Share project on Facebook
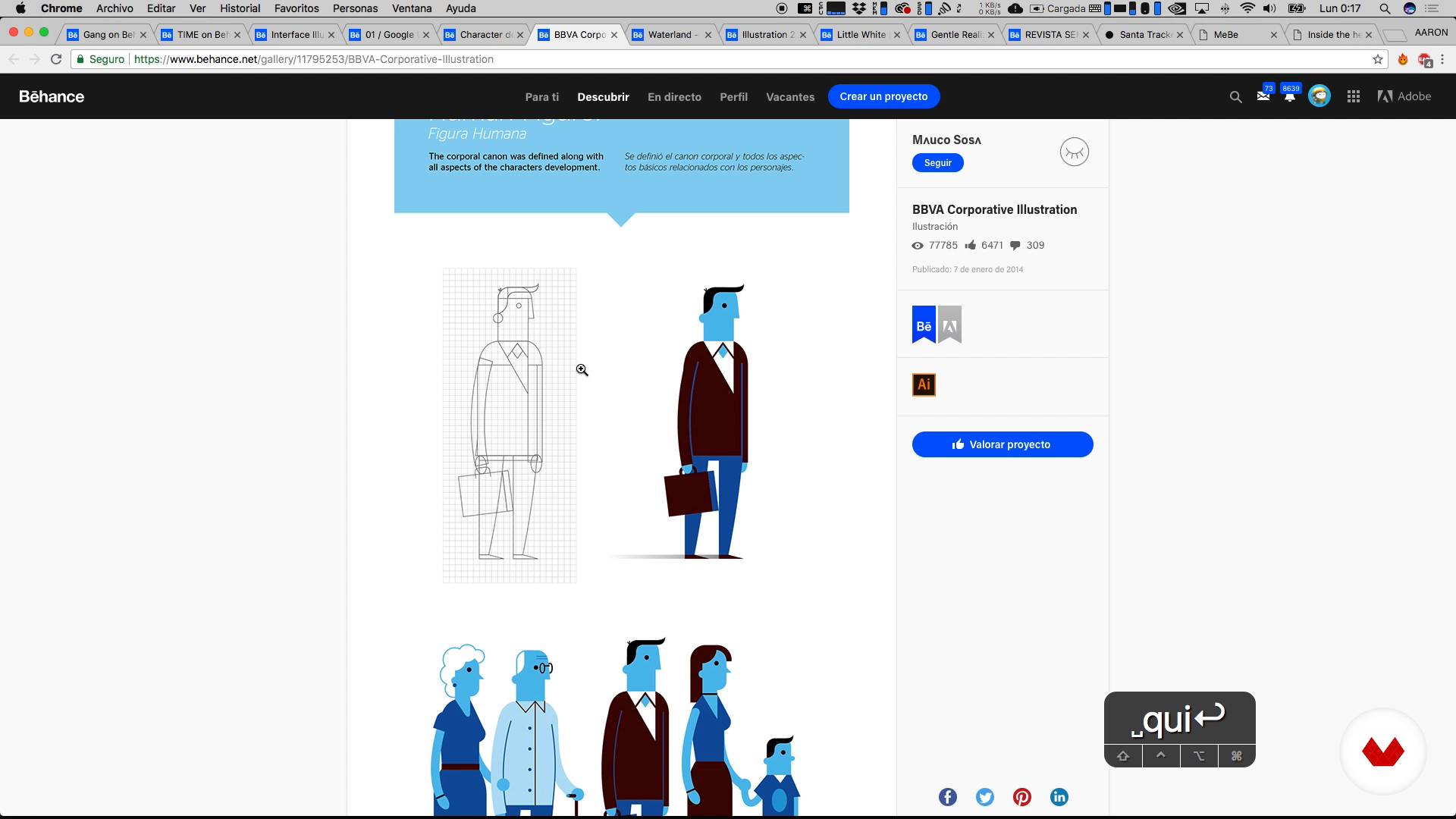The height and width of the screenshot is (819, 1456). (948, 797)
